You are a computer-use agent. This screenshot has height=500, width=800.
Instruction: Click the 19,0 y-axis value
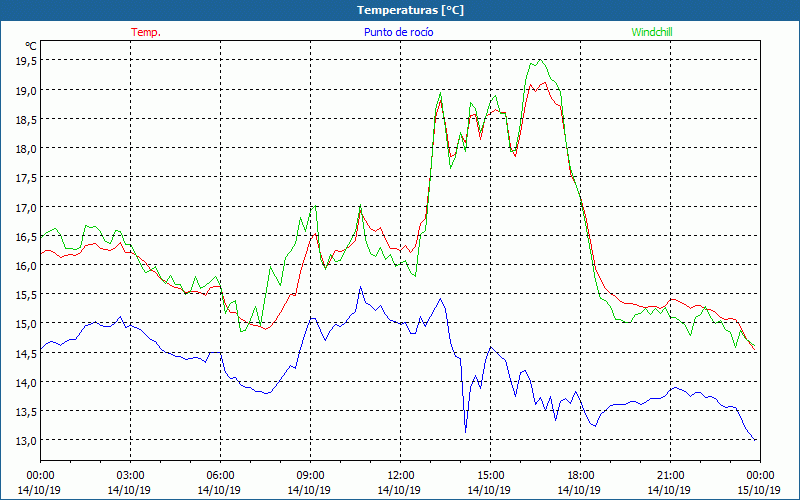[x=26, y=90]
